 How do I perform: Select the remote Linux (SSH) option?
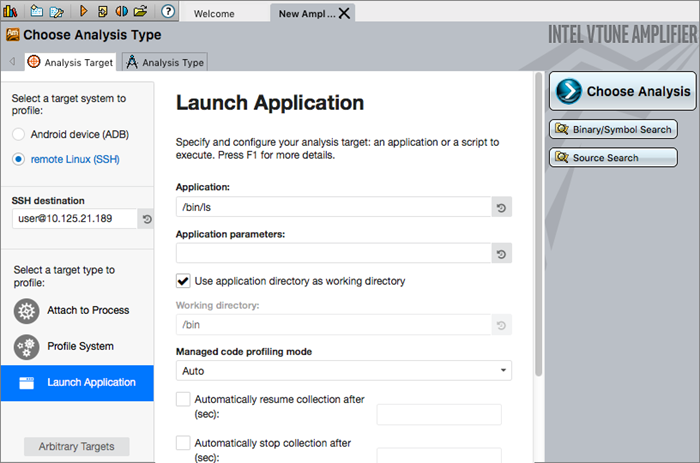coord(18,159)
